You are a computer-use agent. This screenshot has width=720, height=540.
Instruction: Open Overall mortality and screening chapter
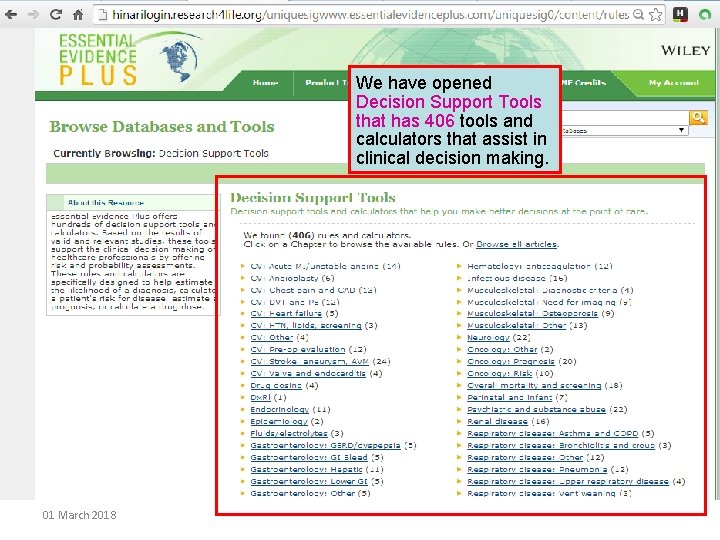[534, 385]
